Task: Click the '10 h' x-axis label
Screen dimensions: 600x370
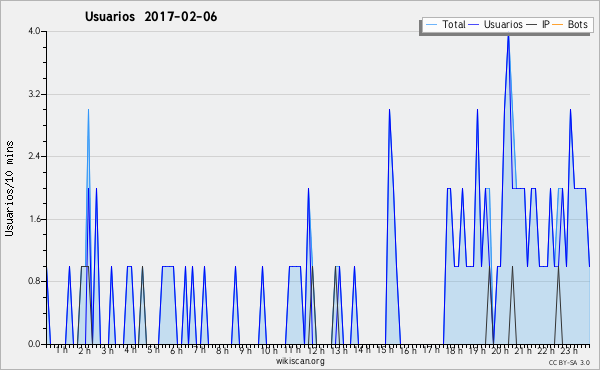Action: (269, 350)
